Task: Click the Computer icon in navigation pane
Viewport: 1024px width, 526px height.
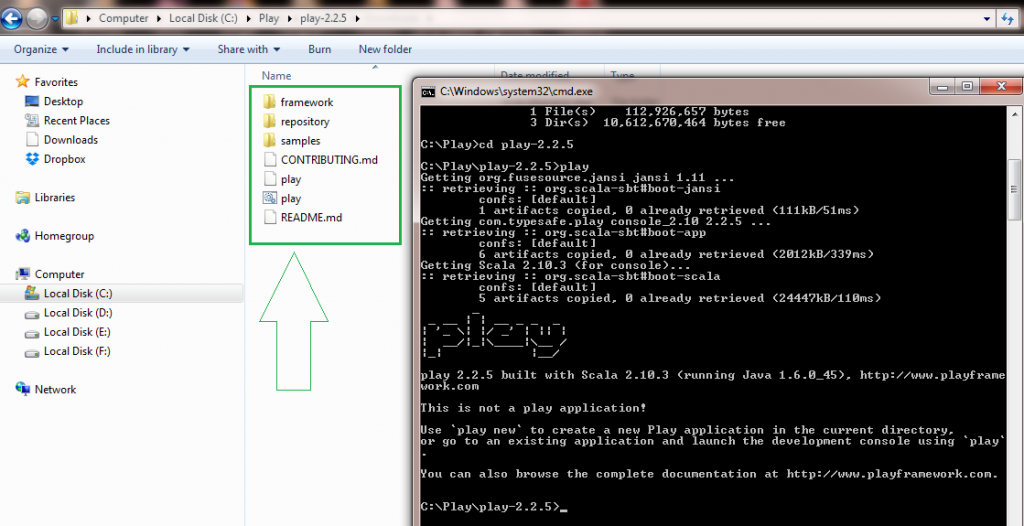Action: 23,274
